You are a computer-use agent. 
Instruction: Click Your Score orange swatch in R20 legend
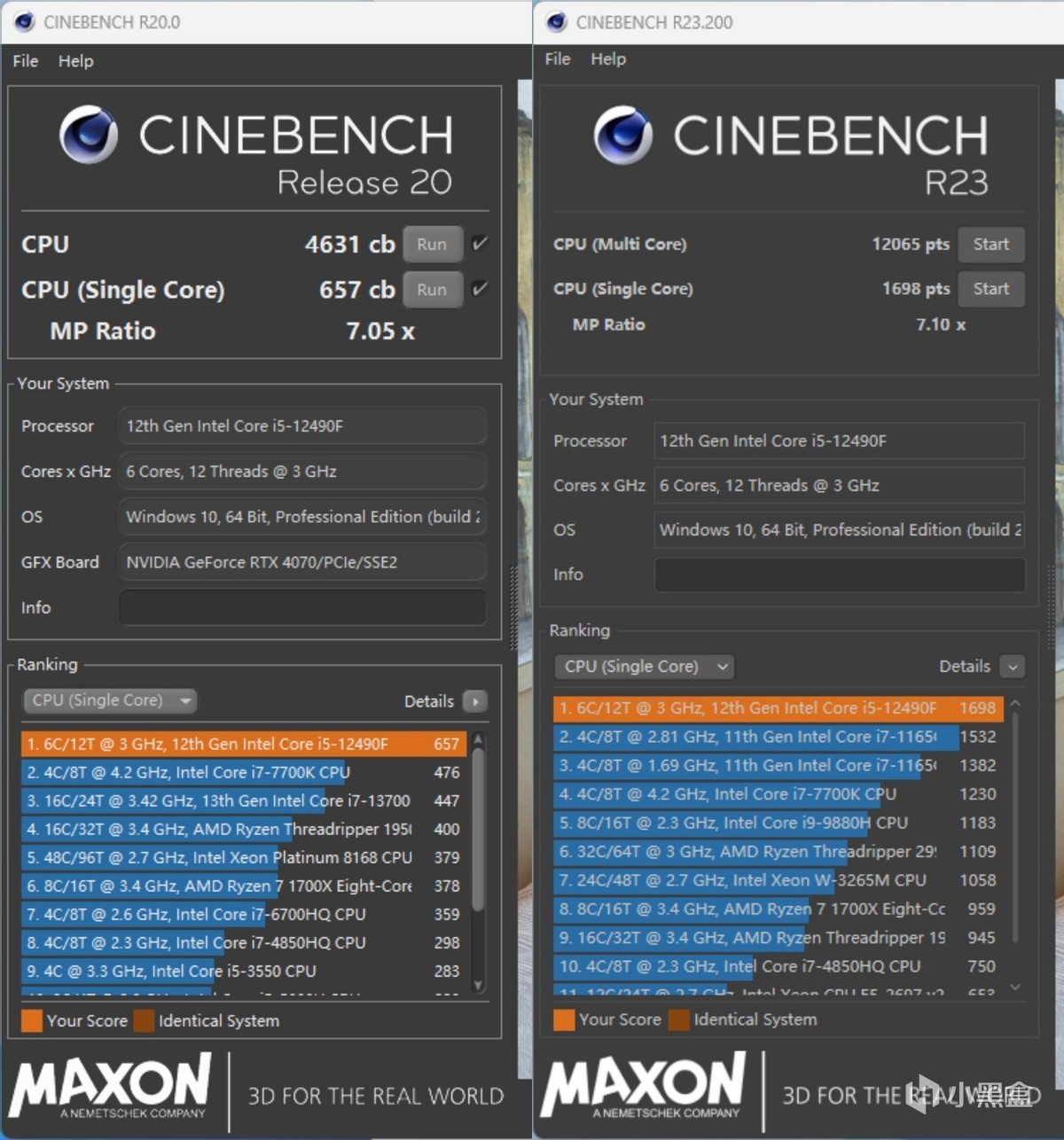32,1021
